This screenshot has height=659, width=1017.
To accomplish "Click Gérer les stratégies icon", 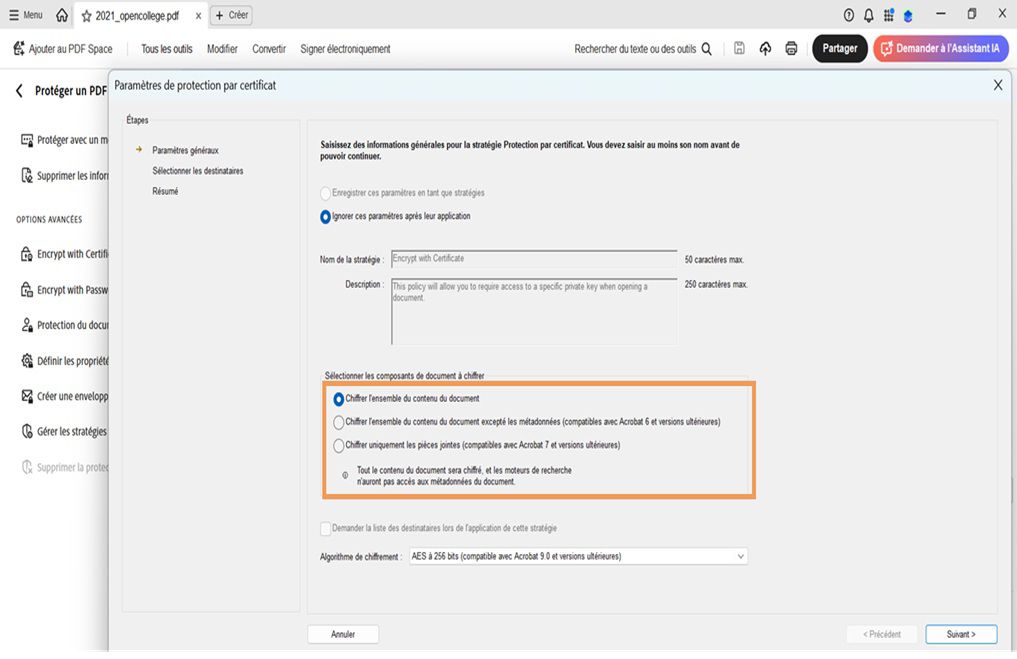I will point(27,431).
